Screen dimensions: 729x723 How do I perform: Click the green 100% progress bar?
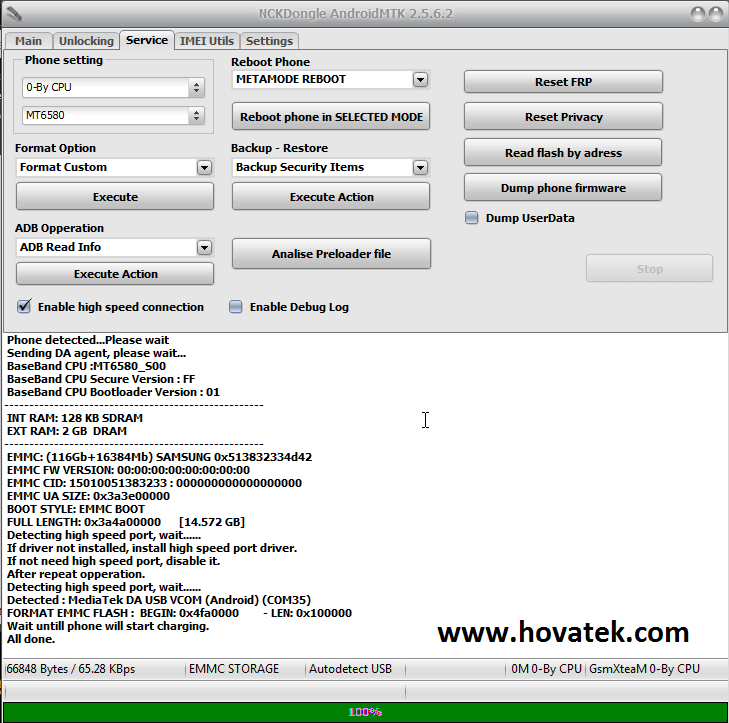(x=365, y=712)
